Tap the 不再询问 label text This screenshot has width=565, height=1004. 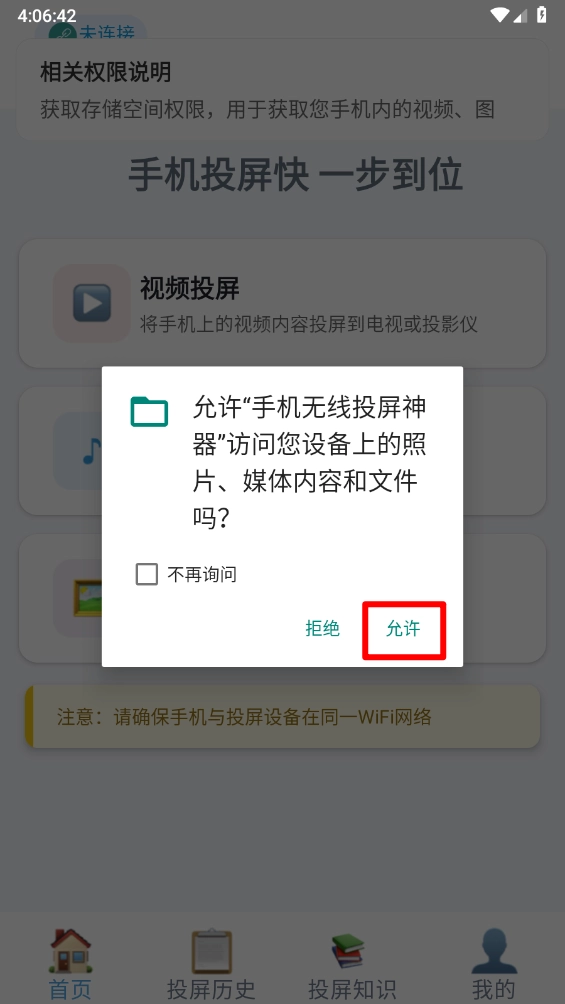pos(202,574)
